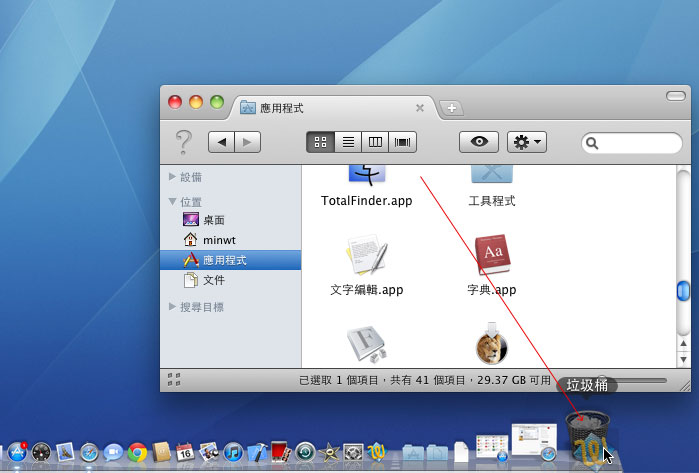Click the TotalFinder.app file name label
Image resolution: width=699 pixels, height=473 pixels.
[366, 201]
